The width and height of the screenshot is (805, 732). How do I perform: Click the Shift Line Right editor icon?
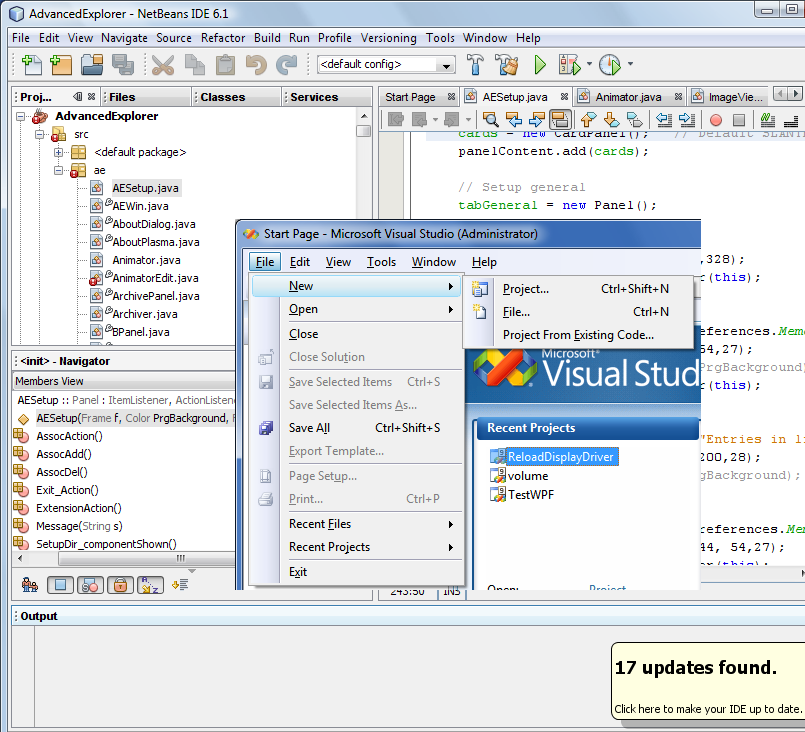coord(687,120)
